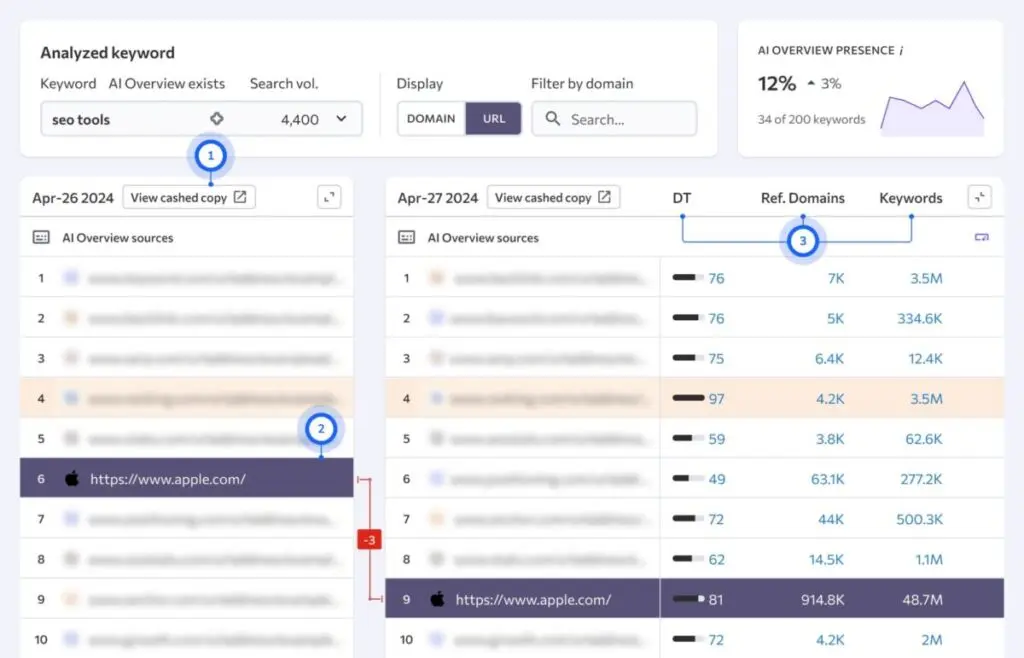Click AI Overview sources icon in Apr-27 panel
Viewport: 1024px width, 658px height.
click(407, 238)
